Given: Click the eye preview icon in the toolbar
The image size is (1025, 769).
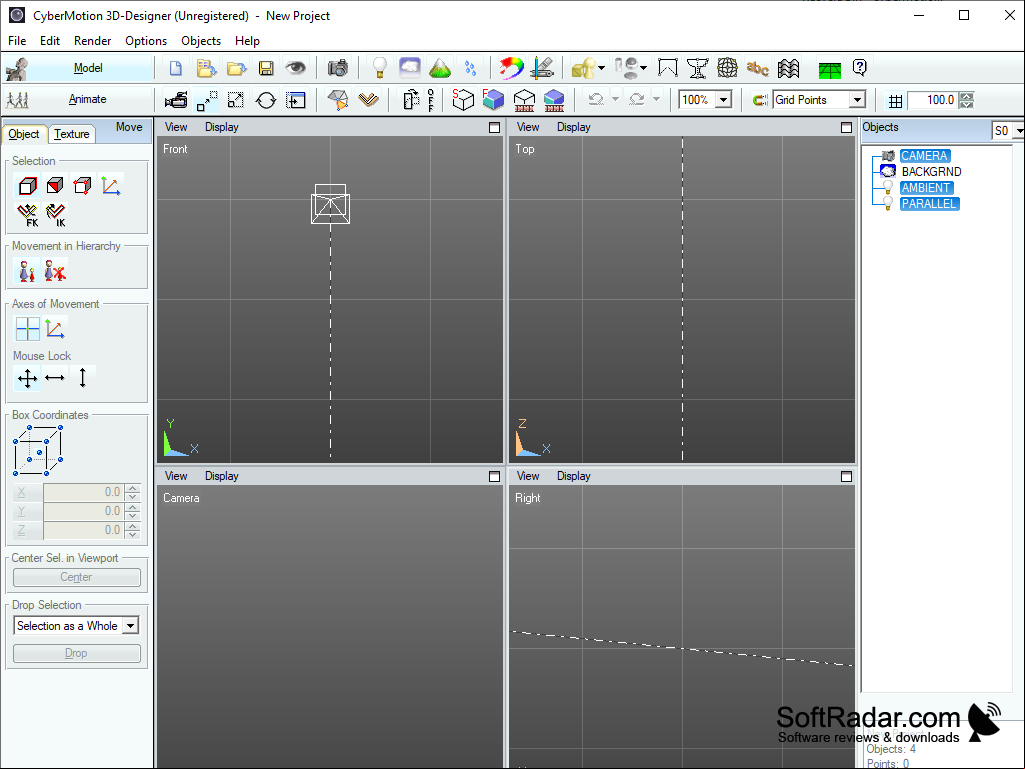Looking at the screenshot, I should (295, 67).
